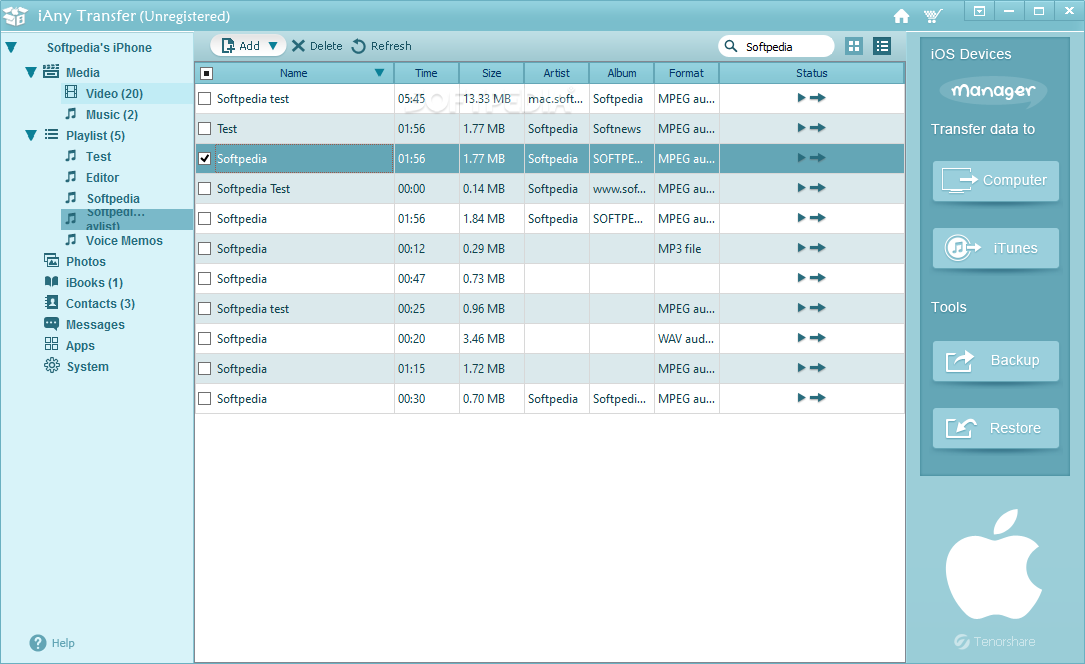The height and width of the screenshot is (664, 1085).
Task: Click the Help question mark icon
Action: coord(37,643)
